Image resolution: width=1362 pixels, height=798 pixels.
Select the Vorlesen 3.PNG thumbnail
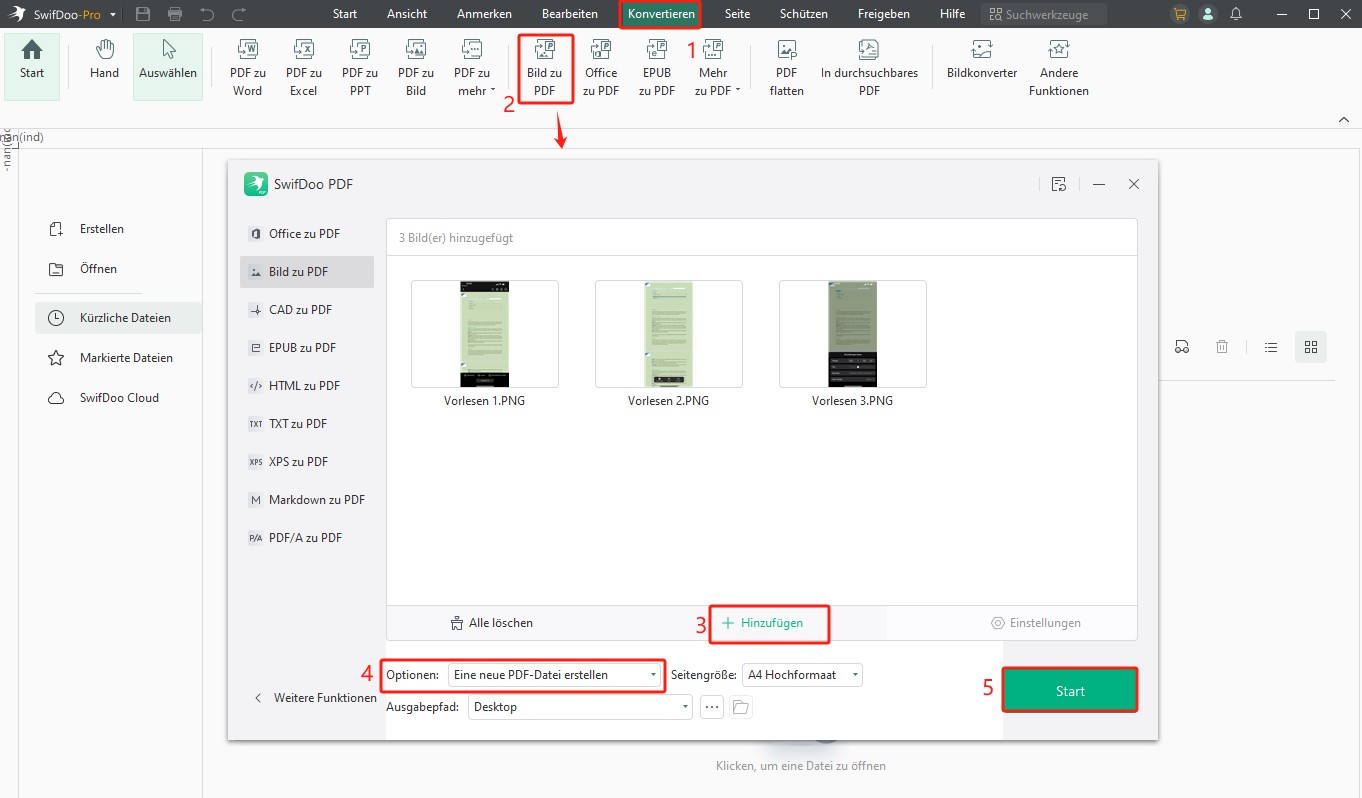pos(853,334)
